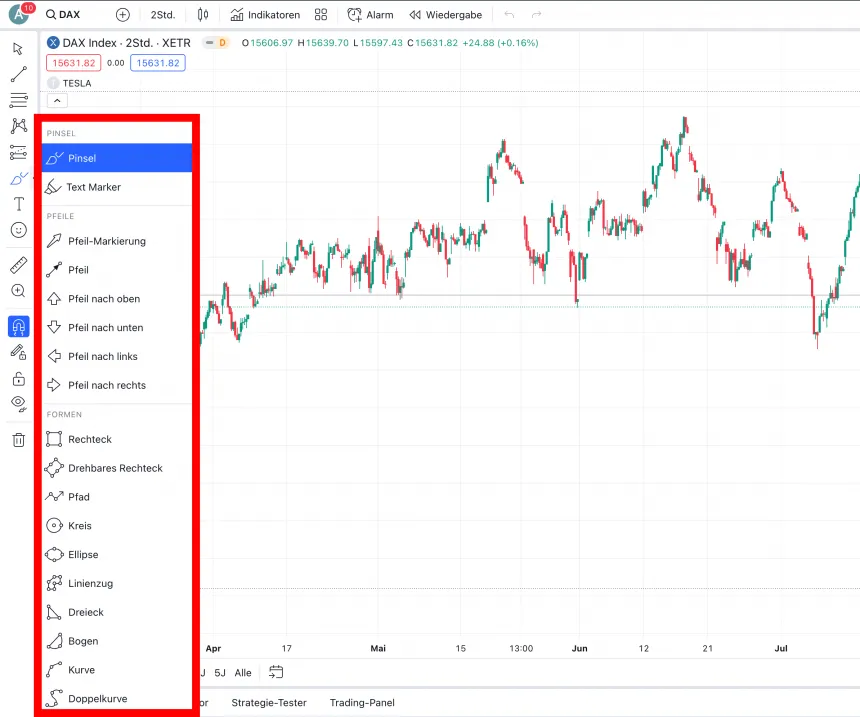Collapse the drawing tools menu with the chevron
Screen dimensions: 860x717
[57, 100]
